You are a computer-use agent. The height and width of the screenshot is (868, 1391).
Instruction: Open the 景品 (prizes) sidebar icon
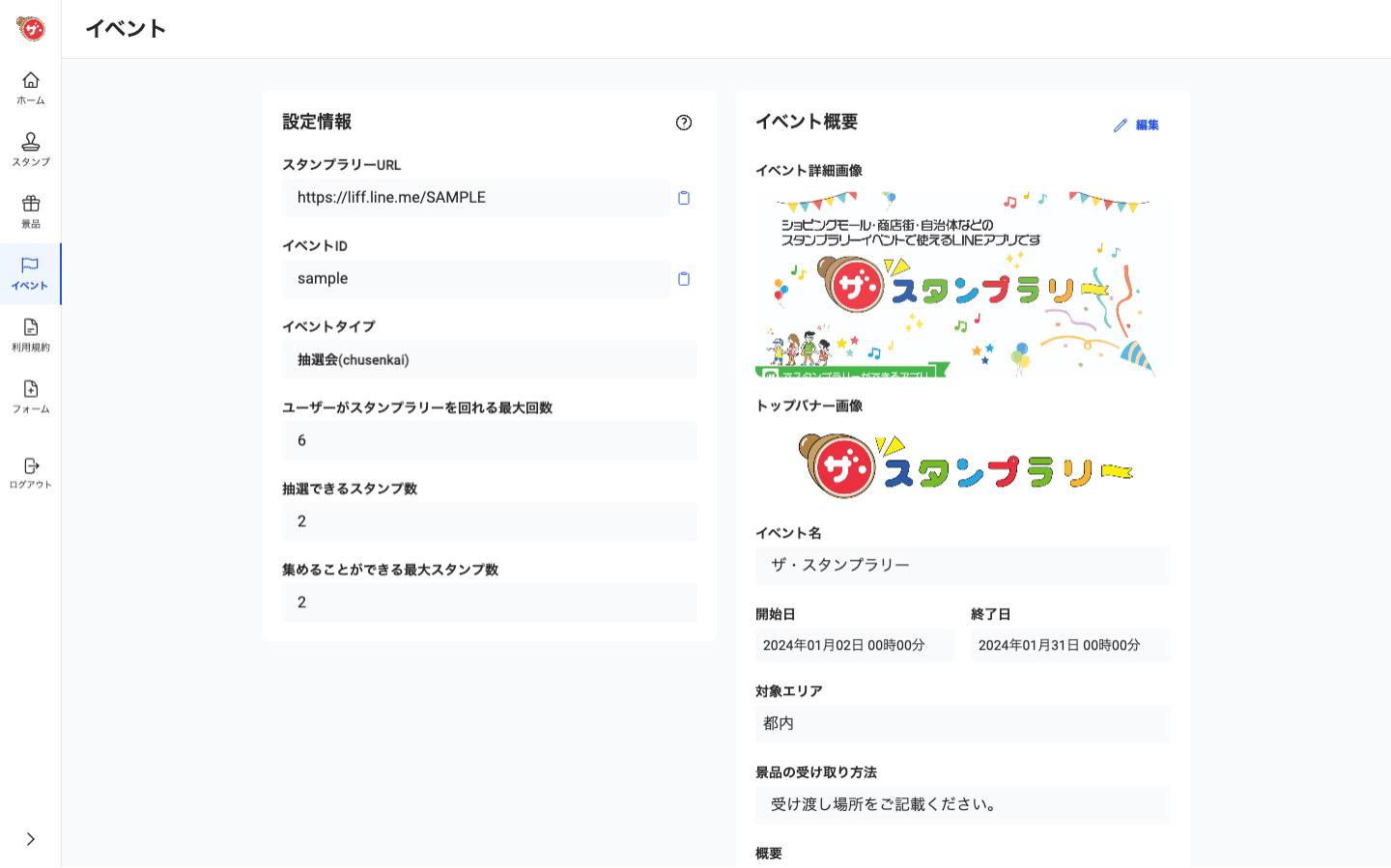coord(32,208)
